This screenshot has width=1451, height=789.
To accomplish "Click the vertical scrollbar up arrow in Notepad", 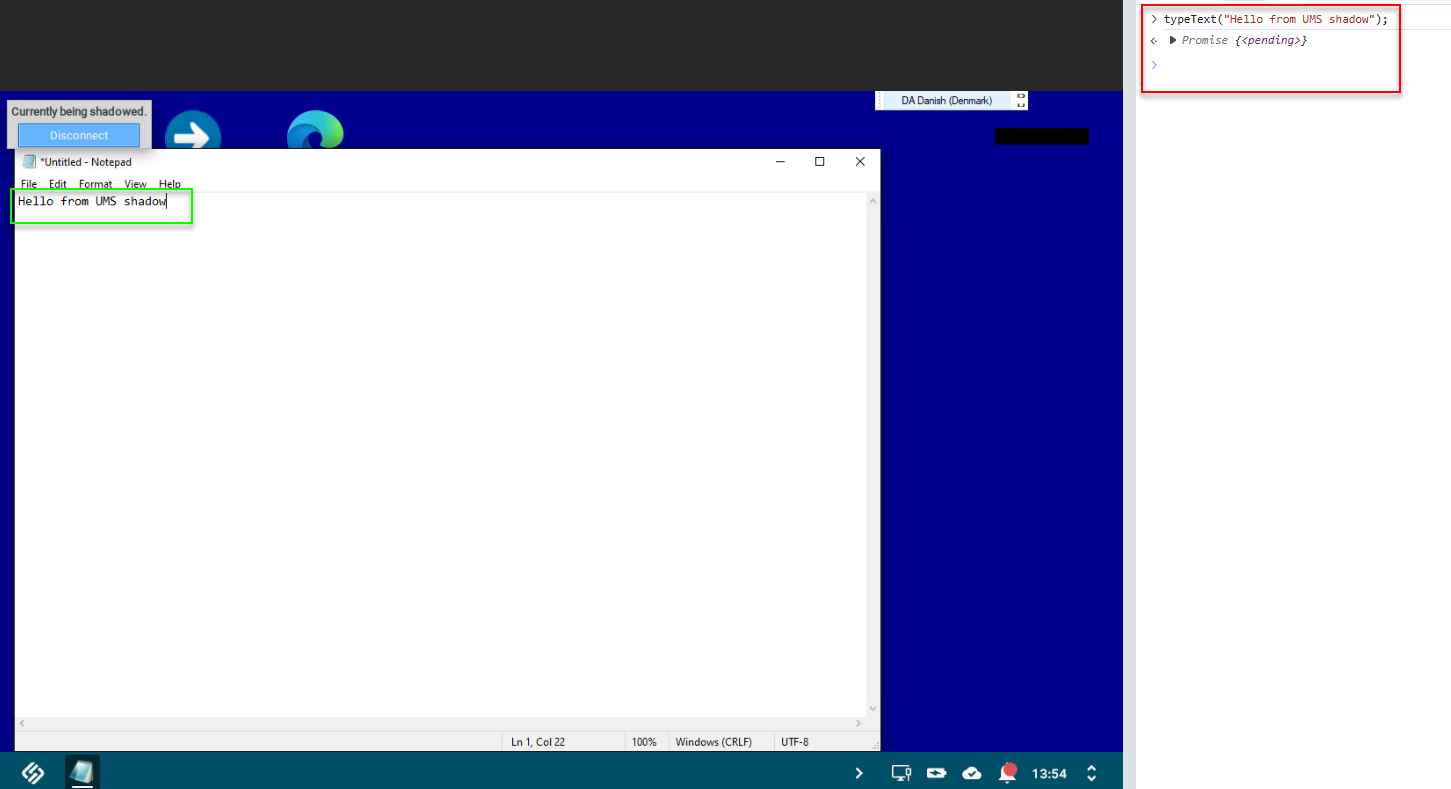I will (872, 201).
